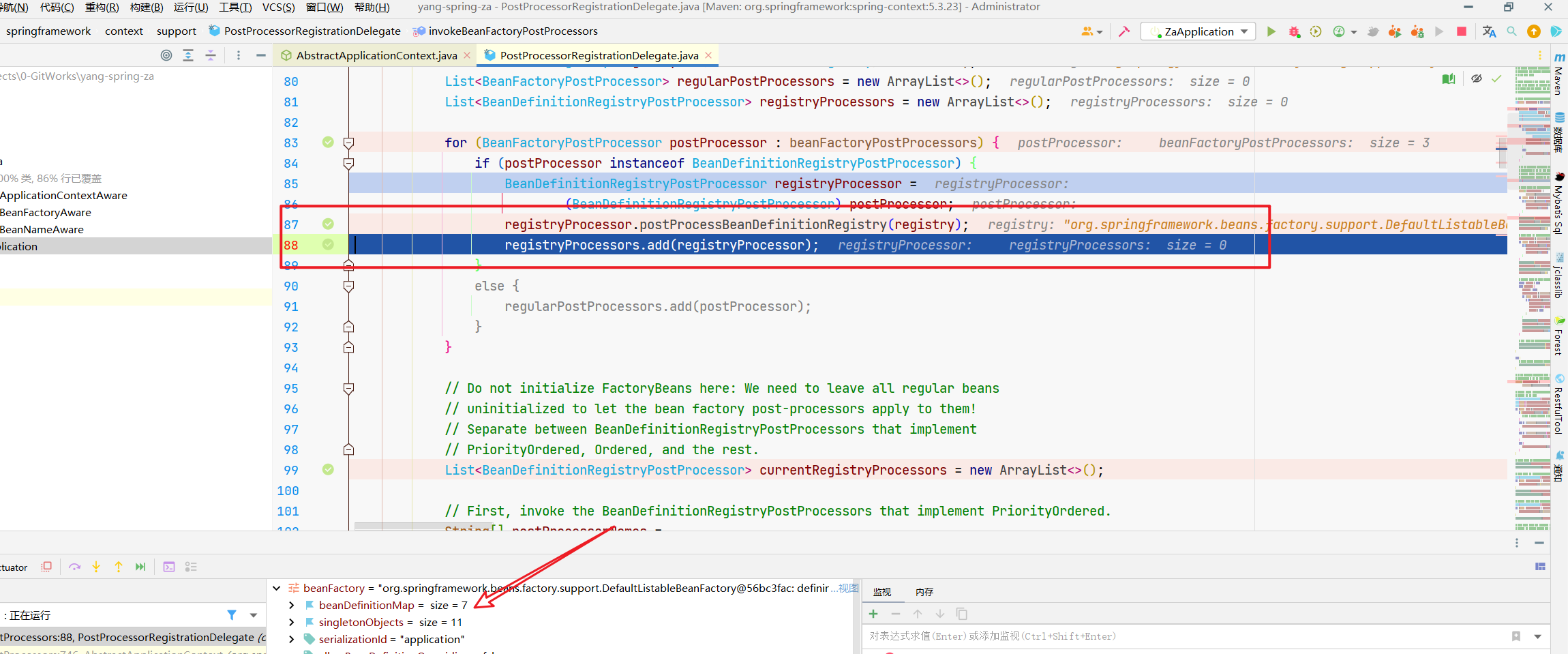This screenshot has height=654, width=1568.
Task: Start debugging with the red bug icon
Action: click(1294, 31)
